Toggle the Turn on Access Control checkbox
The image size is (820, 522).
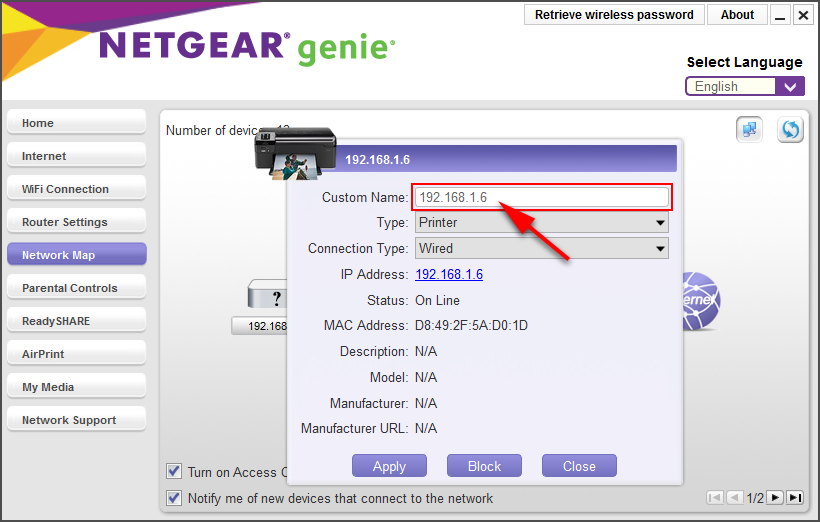[x=175, y=472]
